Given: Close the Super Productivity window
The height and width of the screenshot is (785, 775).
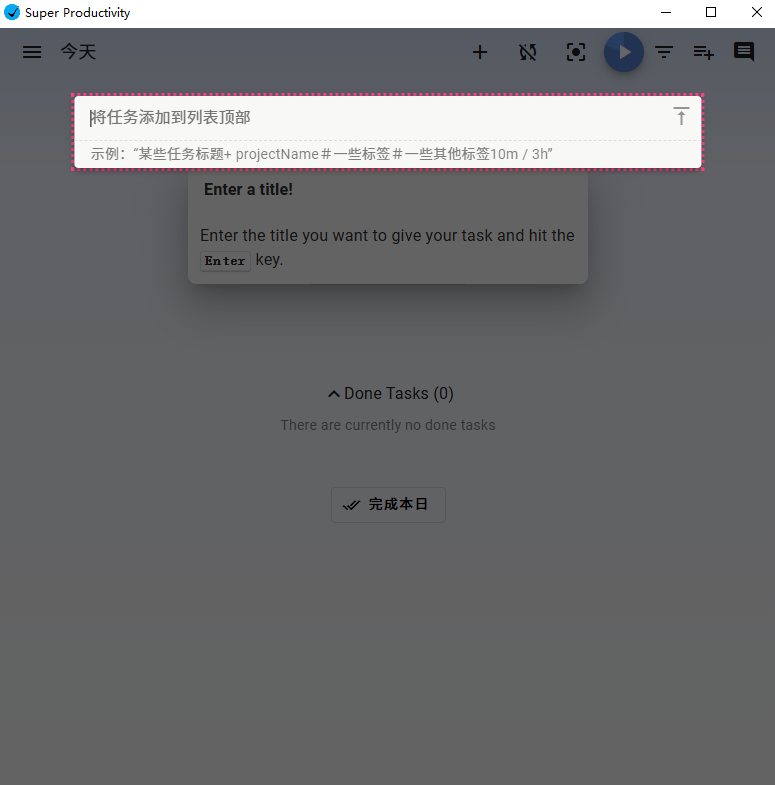Looking at the screenshot, I should (x=756, y=13).
